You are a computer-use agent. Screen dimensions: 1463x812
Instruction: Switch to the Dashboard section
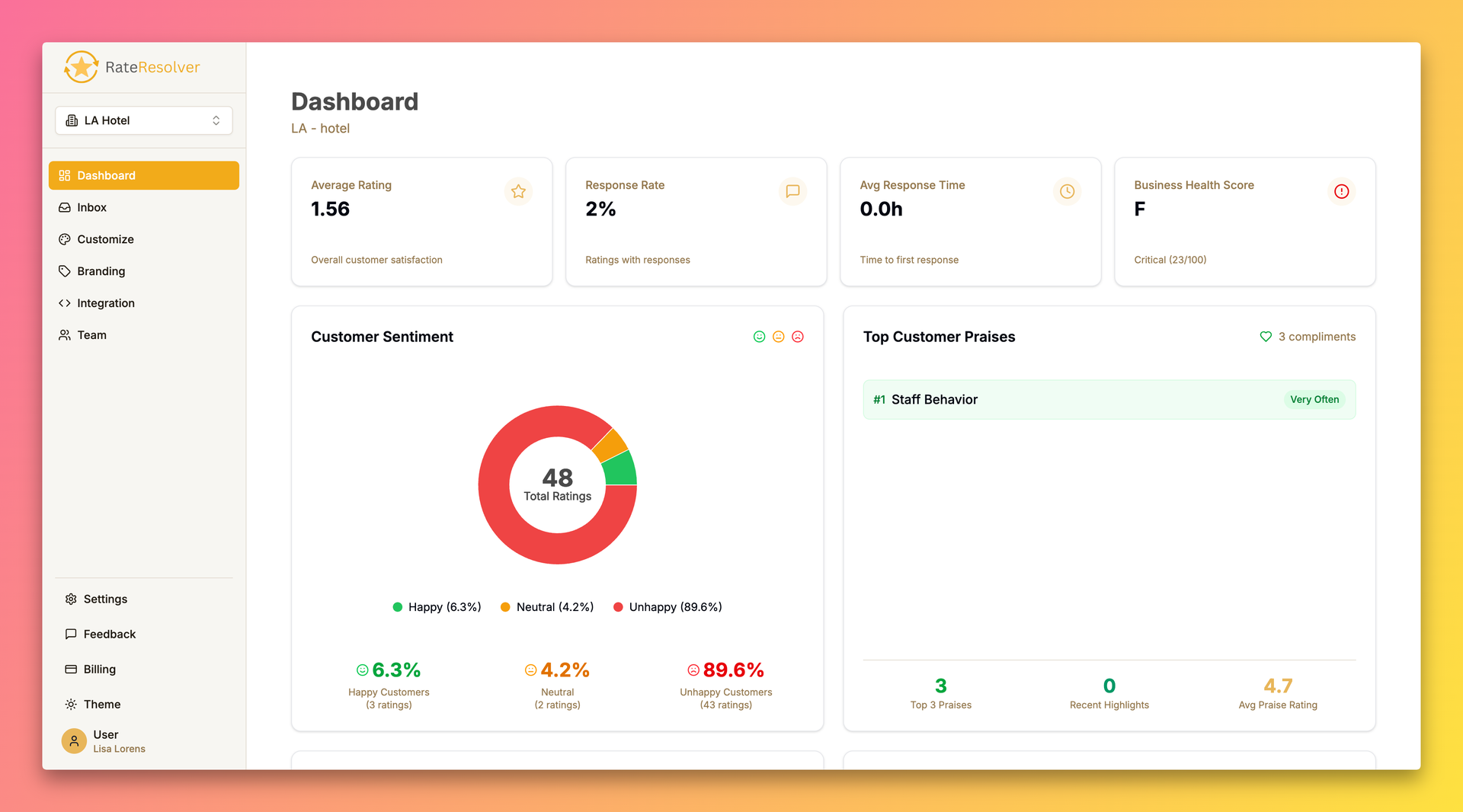click(x=105, y=175)
